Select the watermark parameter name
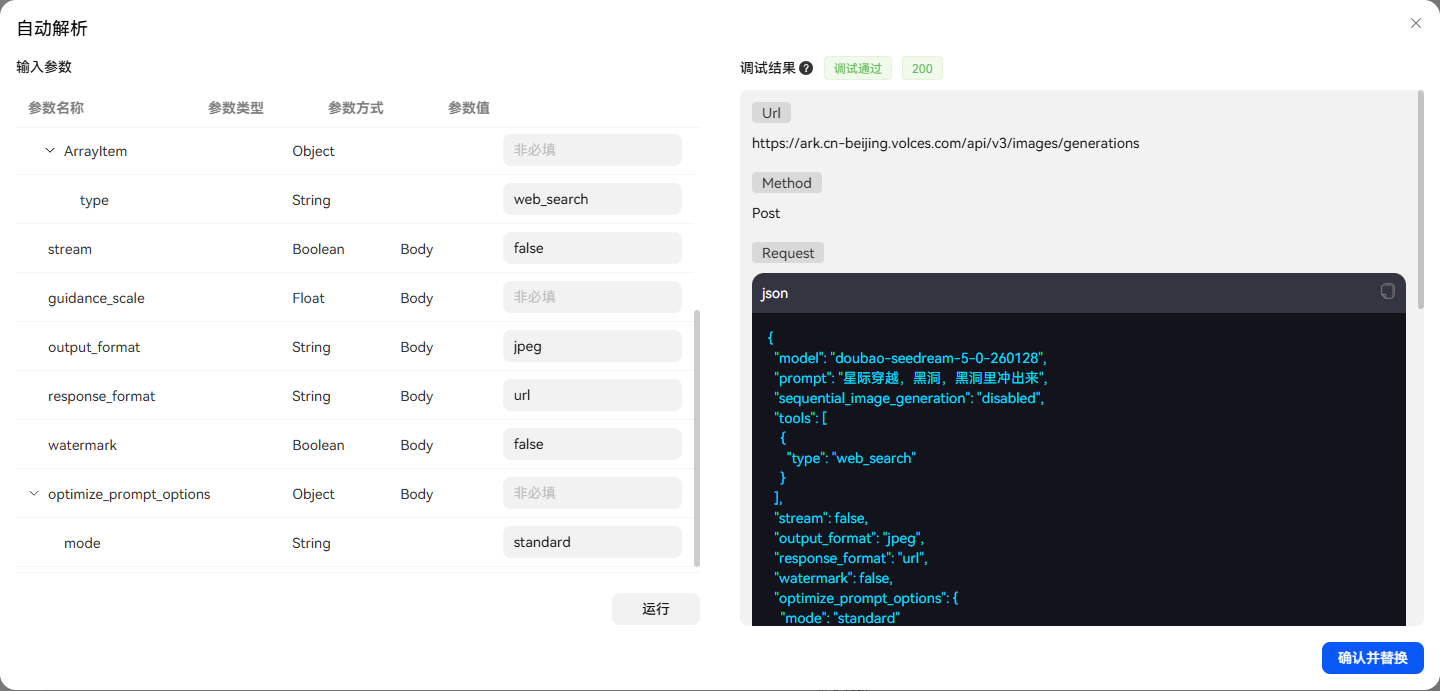This screenshot has width=1440, height=691. click(82, 445)
